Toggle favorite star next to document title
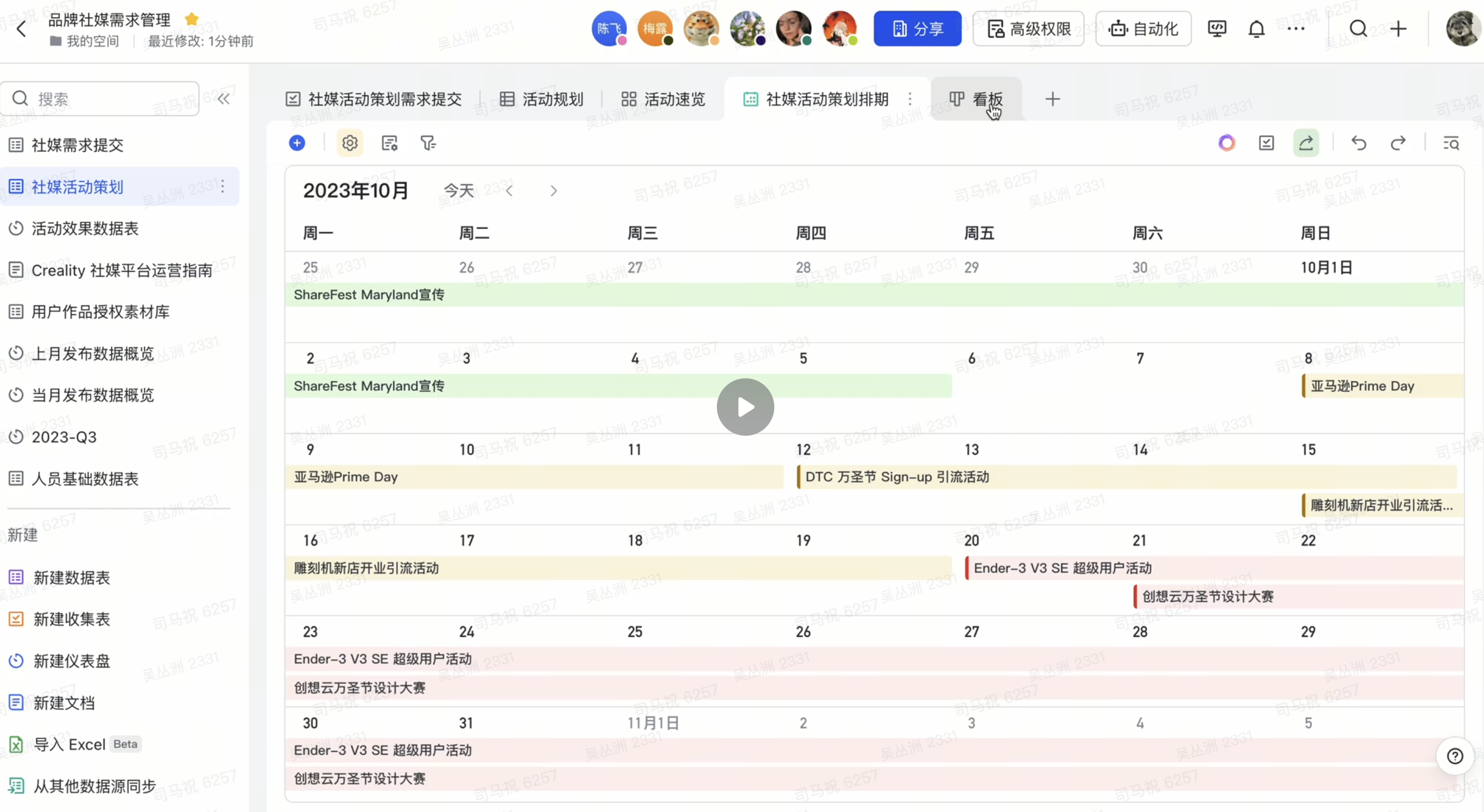The image size is (1484, 812). (192, 19)
